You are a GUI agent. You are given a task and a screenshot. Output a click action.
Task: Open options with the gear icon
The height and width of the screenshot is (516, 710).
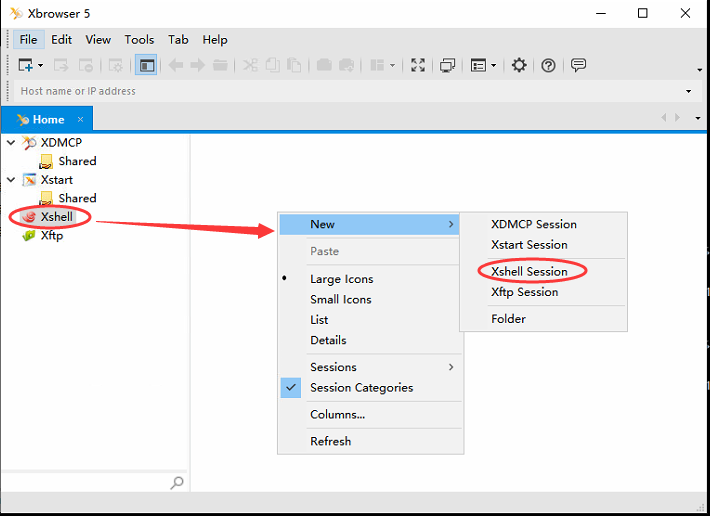518,65
